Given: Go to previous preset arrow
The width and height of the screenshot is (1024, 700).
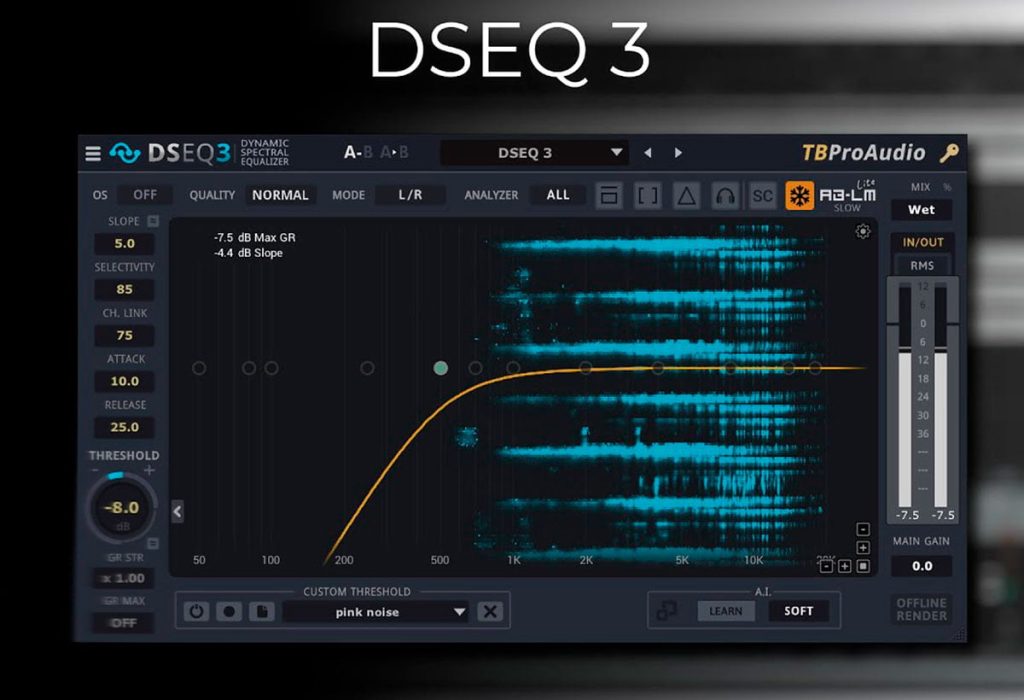Looking at the screenshot, I should click(647, 153).
